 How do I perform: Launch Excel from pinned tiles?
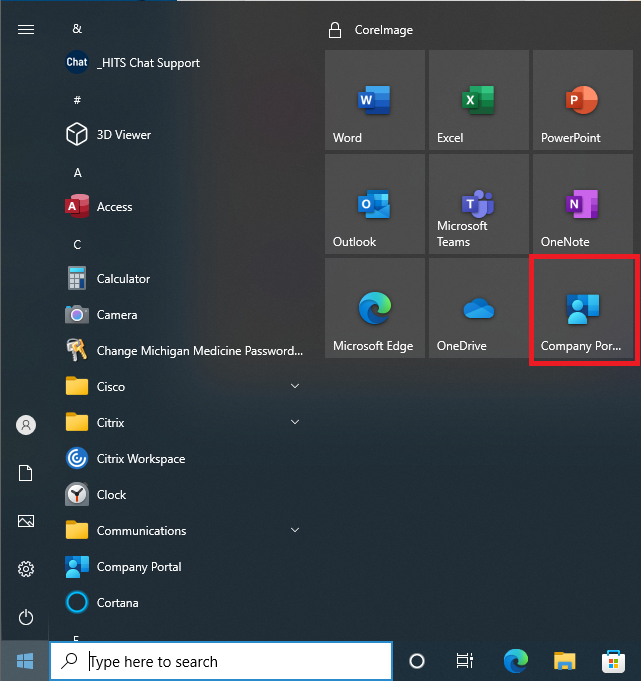(x=479, y=100)
